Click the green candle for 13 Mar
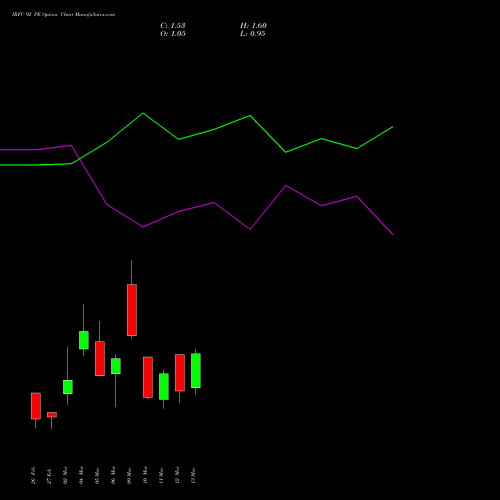 (196, 371)
